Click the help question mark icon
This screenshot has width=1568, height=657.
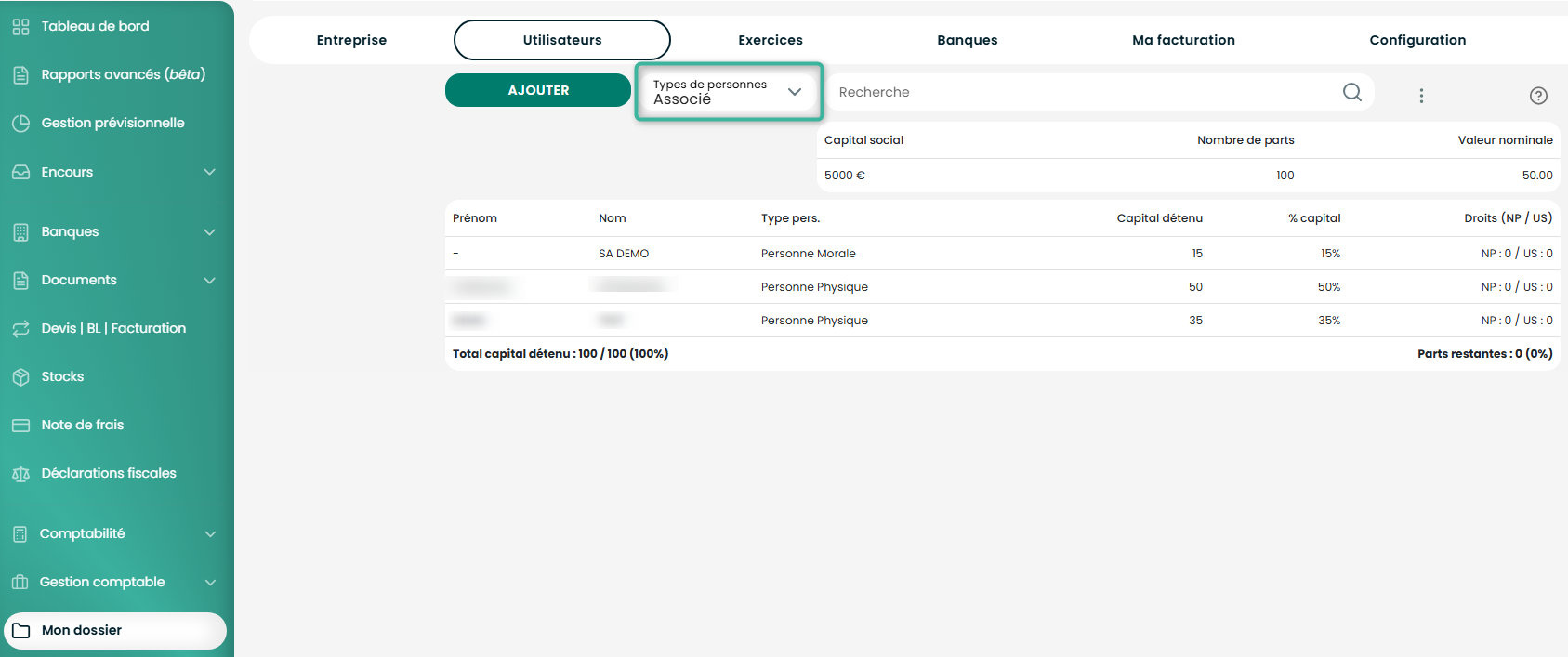(1538, 96)
